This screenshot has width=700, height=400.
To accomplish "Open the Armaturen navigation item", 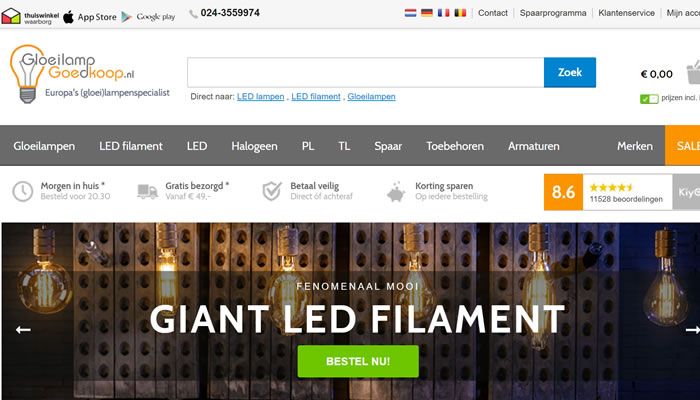I will coord(533,146).
